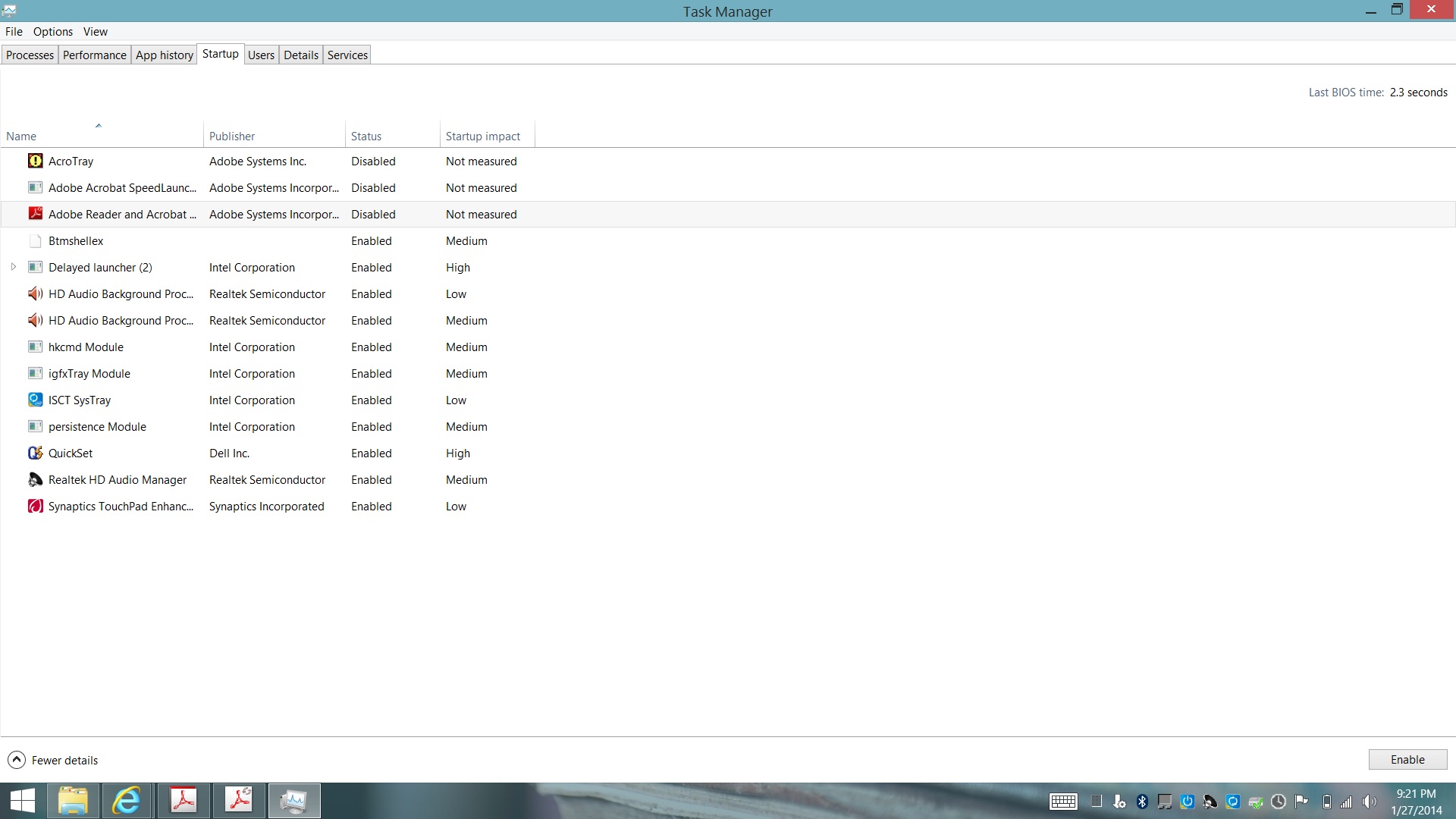The image size is (1456, 819).
Task: Click the Enable button
Action: (1407, 759)
